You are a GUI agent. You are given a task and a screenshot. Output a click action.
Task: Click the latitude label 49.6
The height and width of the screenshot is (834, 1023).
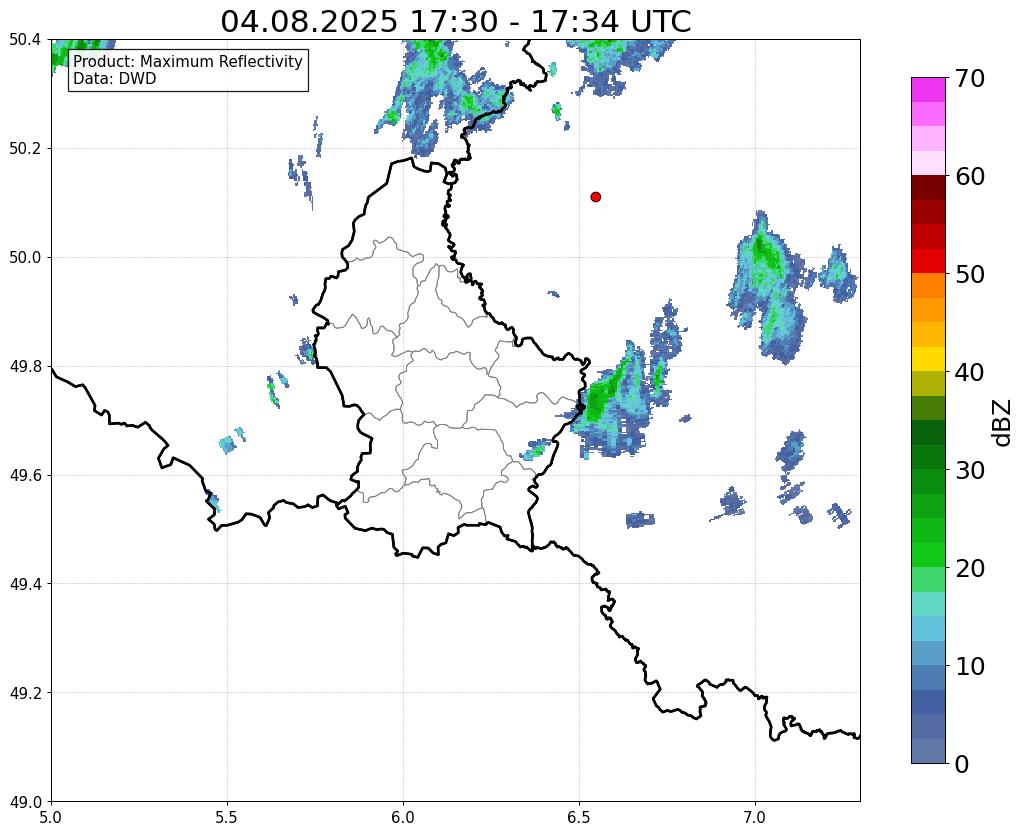25,475
